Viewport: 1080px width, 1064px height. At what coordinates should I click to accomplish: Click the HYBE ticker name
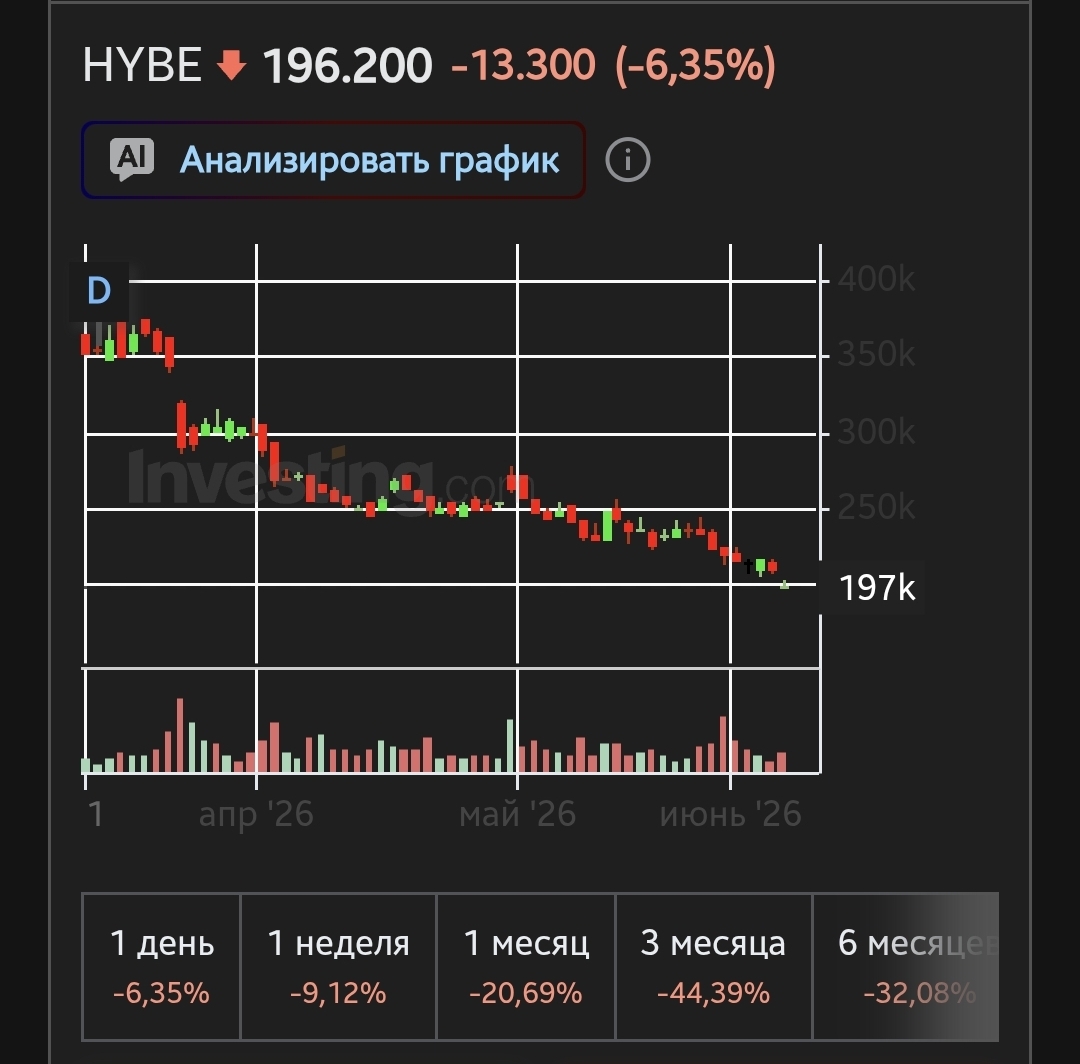click(142, 65)
